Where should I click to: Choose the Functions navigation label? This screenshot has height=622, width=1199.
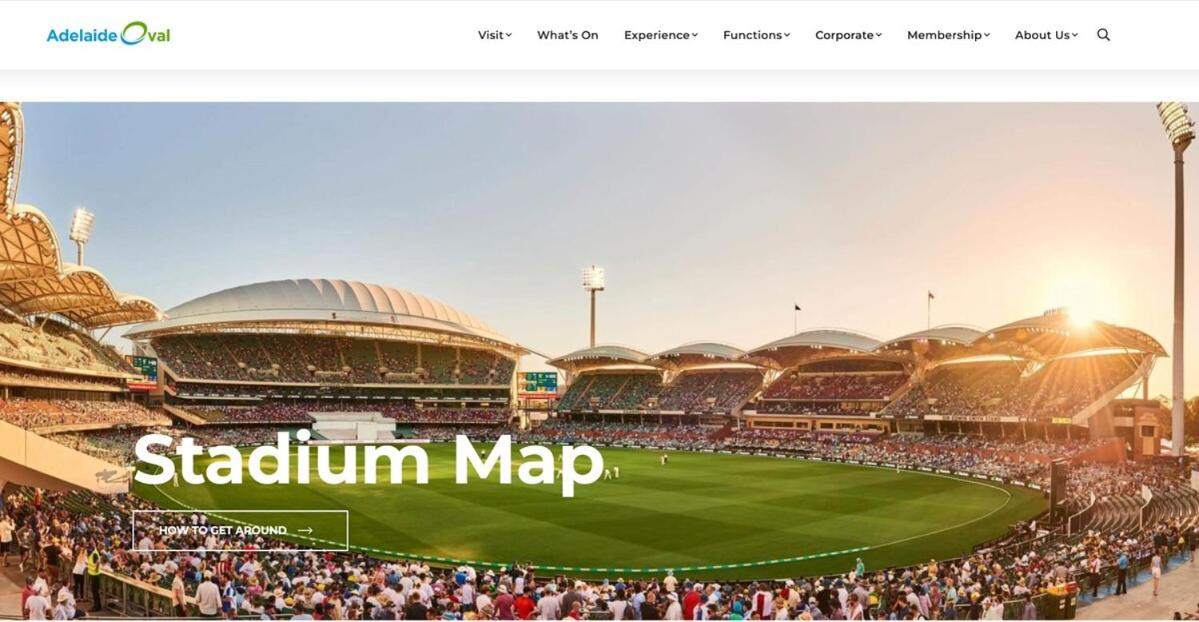point(752,35)
